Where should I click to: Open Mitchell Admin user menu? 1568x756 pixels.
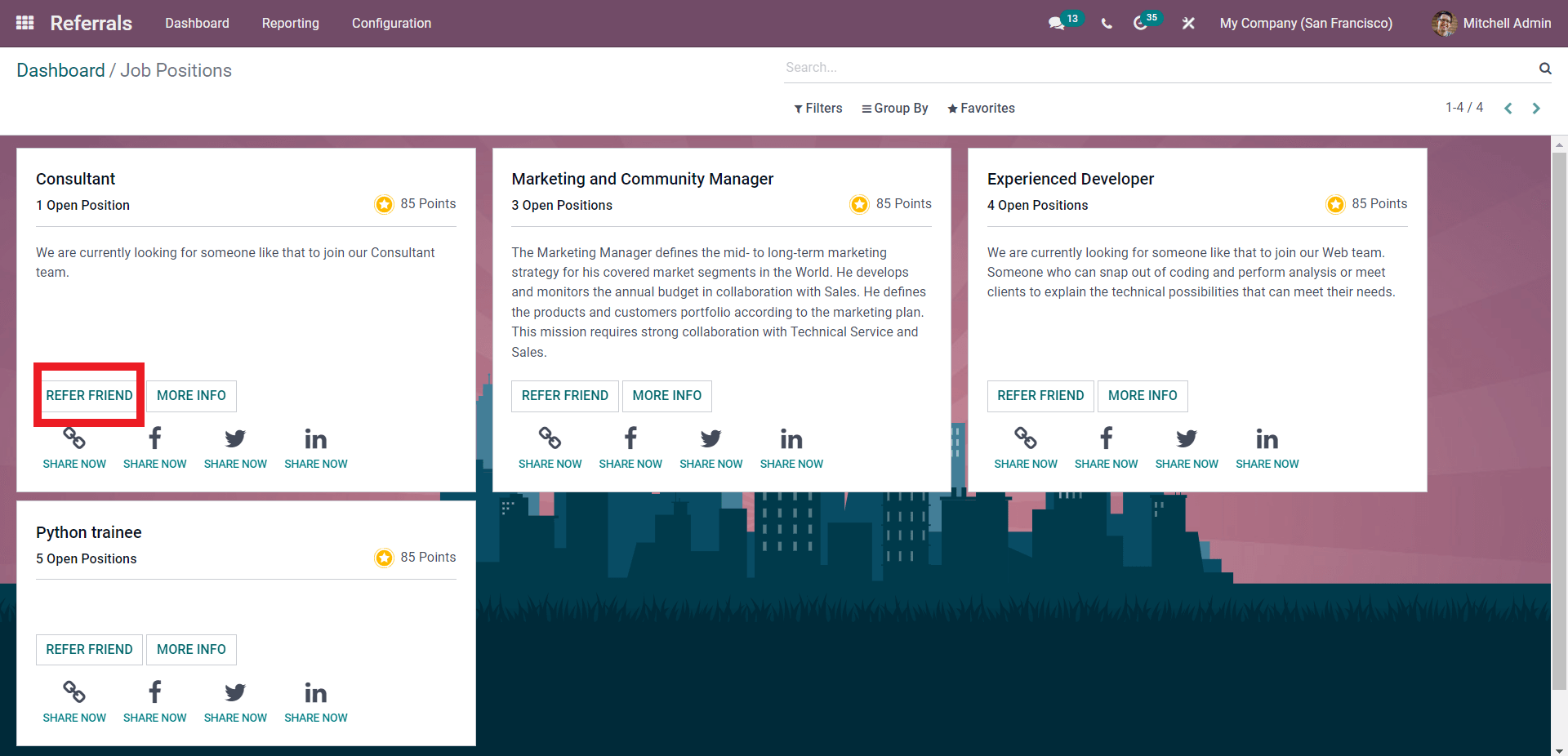(1491, 24)
